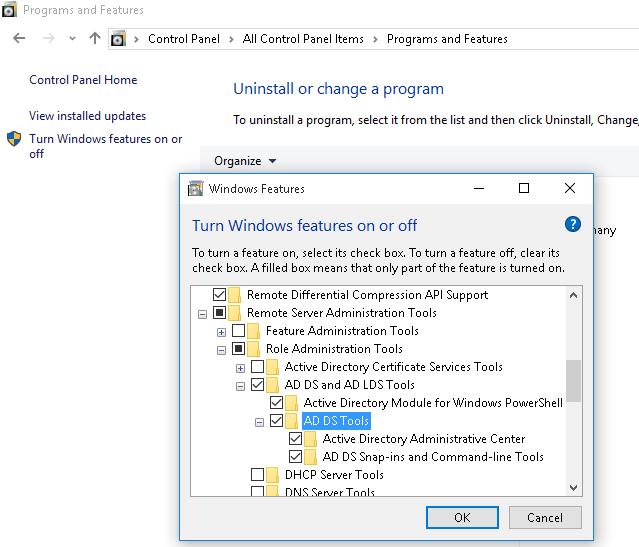Click folder icon of Active Directory Administrative Center
The image size is (639, 547).
coord(310,439)
